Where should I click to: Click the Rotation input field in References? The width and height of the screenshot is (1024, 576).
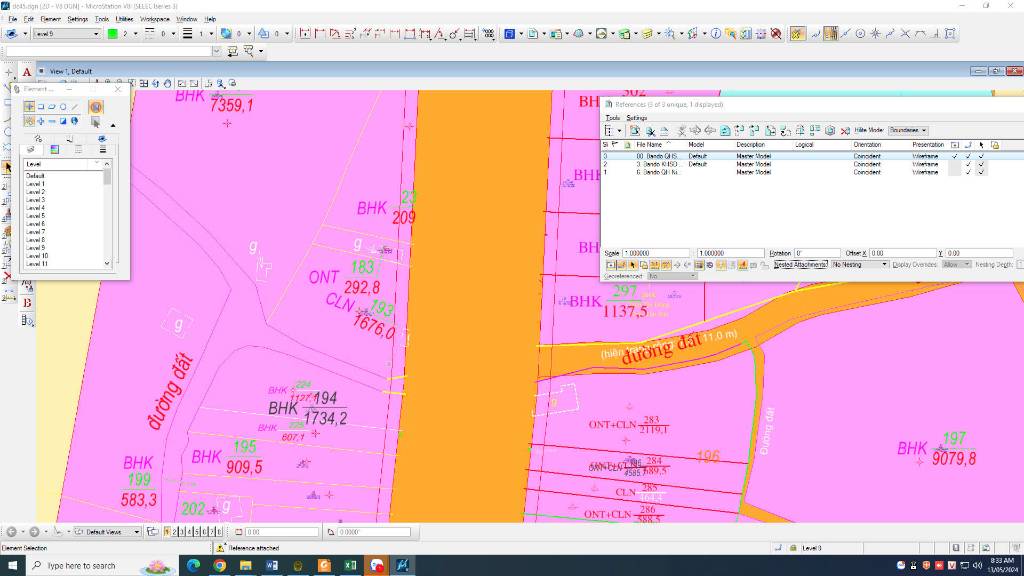point(817,253)
